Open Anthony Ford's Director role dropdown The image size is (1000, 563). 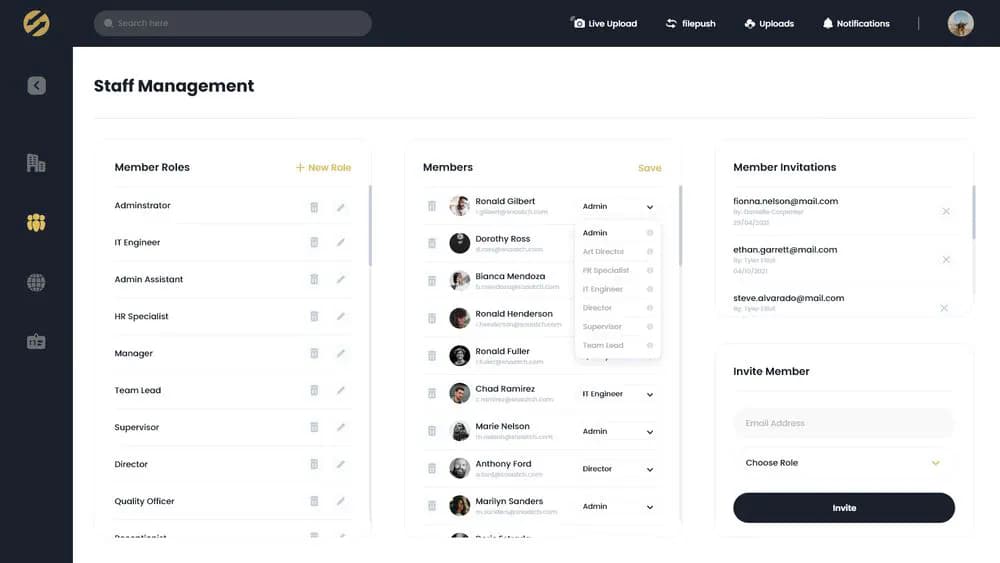pos(617,469)
